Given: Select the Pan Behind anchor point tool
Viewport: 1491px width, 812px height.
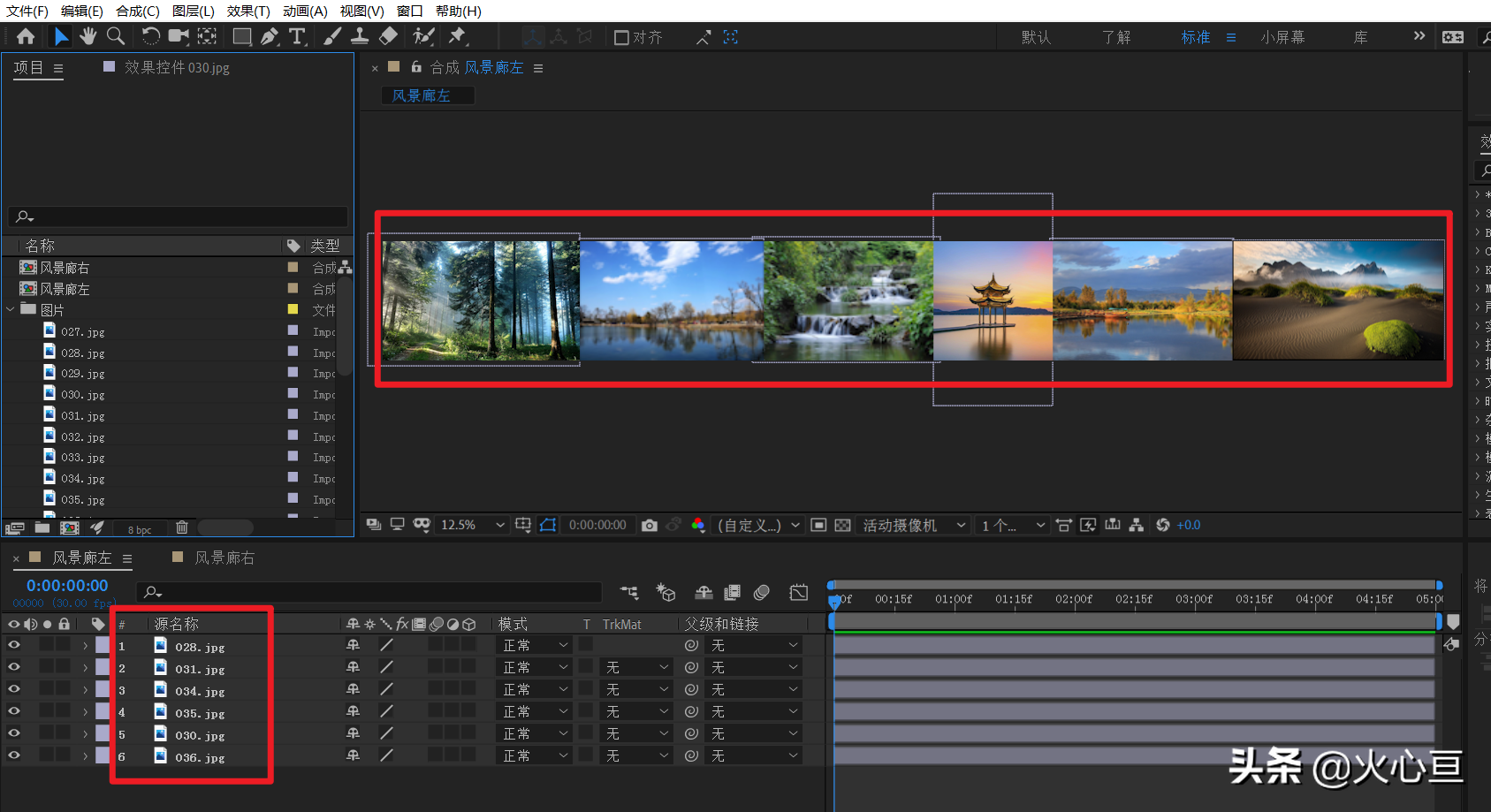Looking at the screenshot, I should click(207, 36).
